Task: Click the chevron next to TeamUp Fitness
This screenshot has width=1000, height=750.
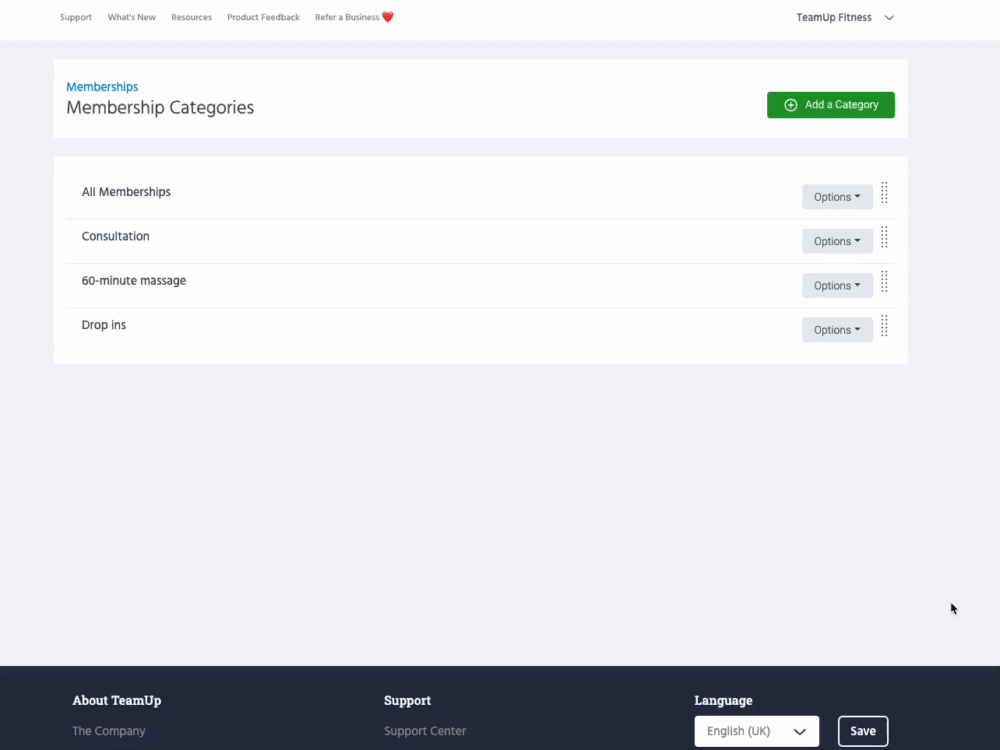Action: coord(889,18)
